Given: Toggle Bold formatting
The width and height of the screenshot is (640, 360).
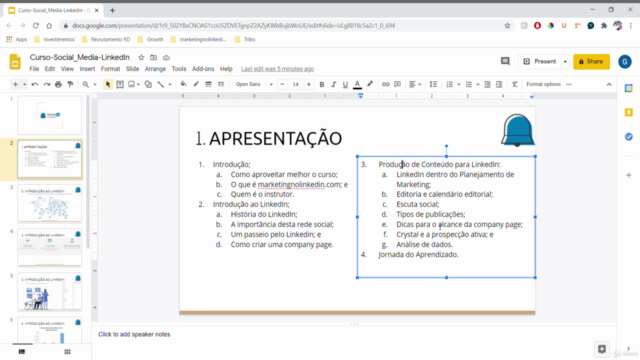Looking at the screenshot, I should click(x=322, y=84).
